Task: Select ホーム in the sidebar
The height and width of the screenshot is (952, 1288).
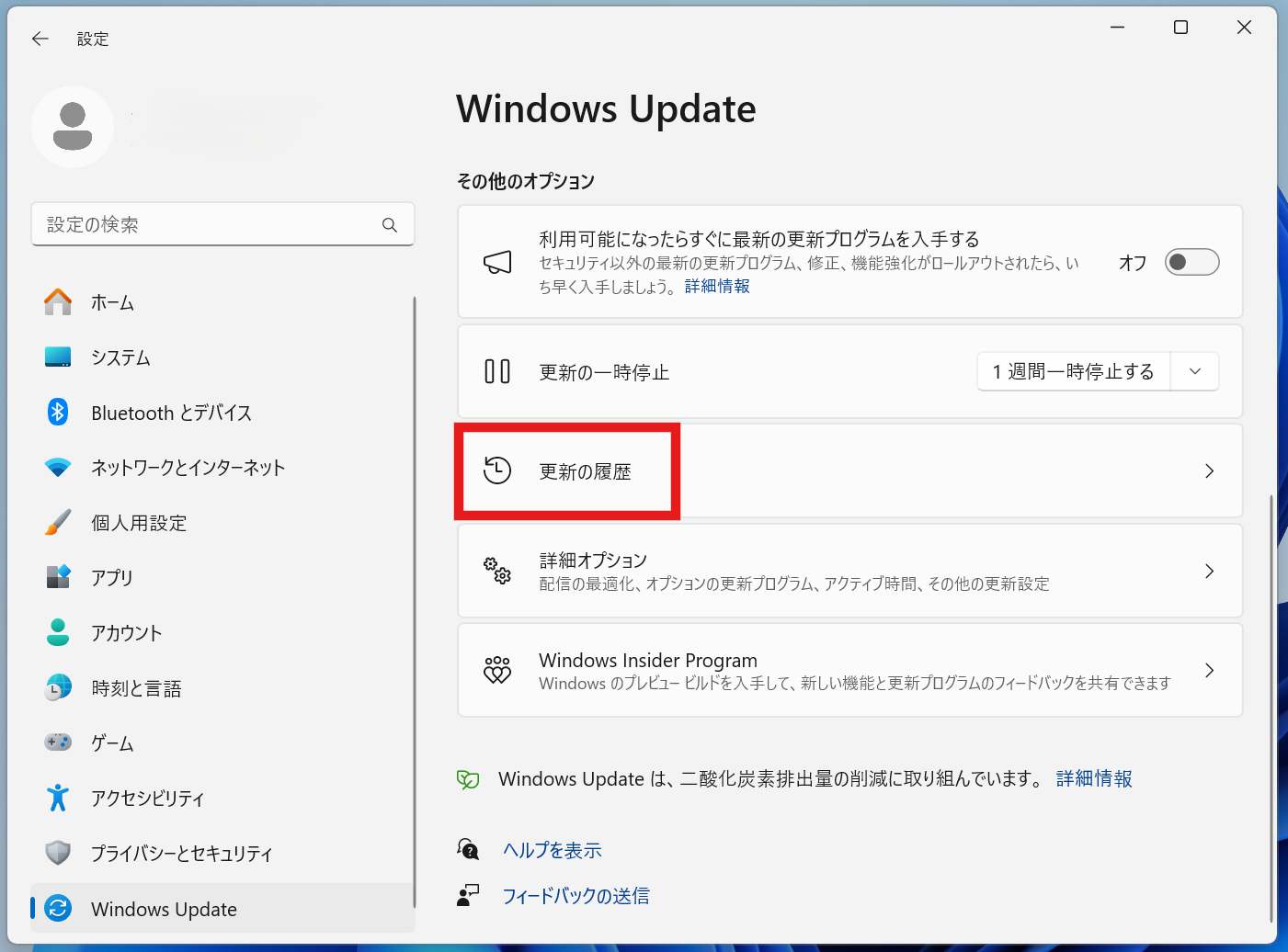Action: [222, 302]
